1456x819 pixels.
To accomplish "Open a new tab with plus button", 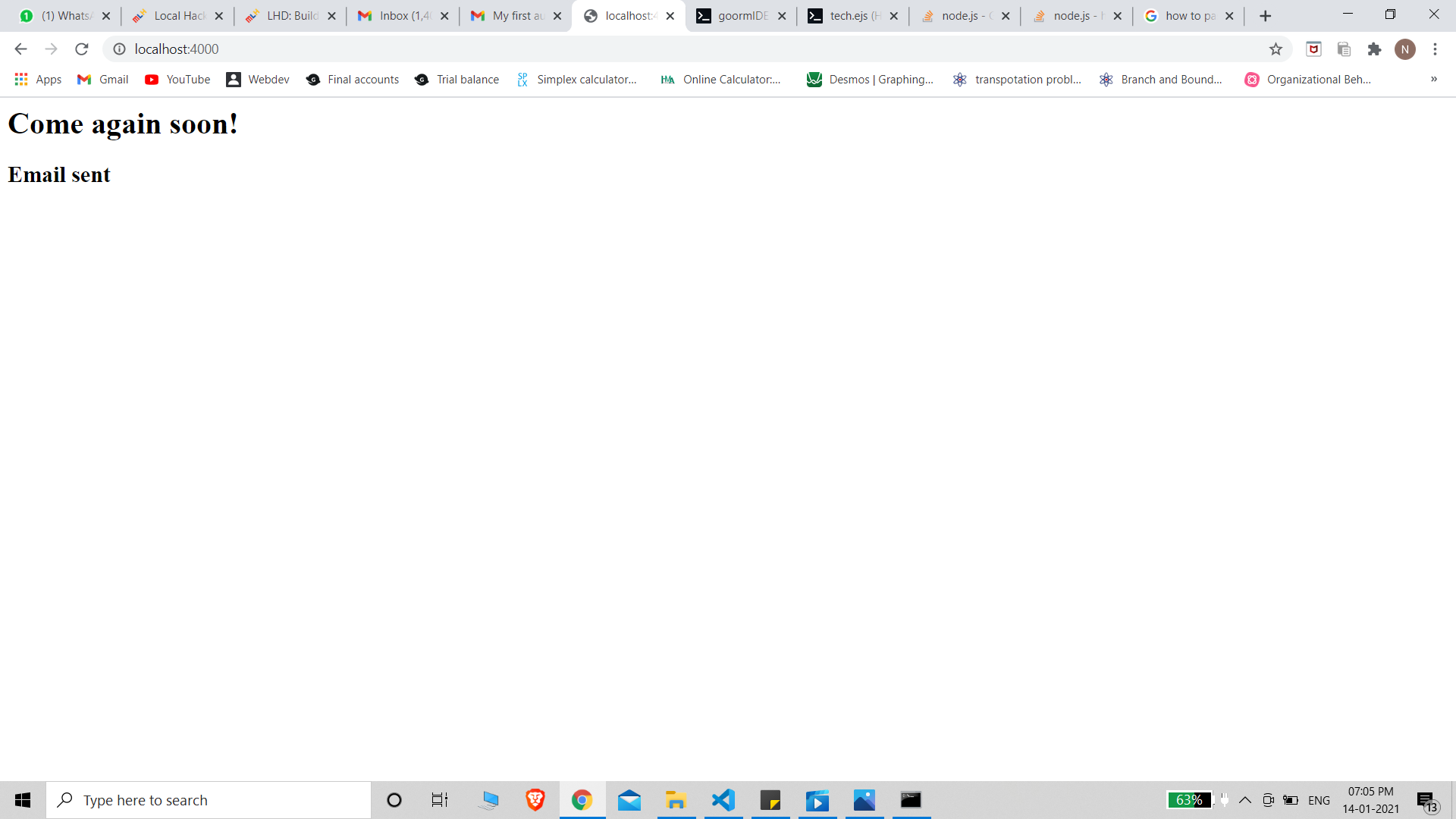I will click(x=1265, y=16).
